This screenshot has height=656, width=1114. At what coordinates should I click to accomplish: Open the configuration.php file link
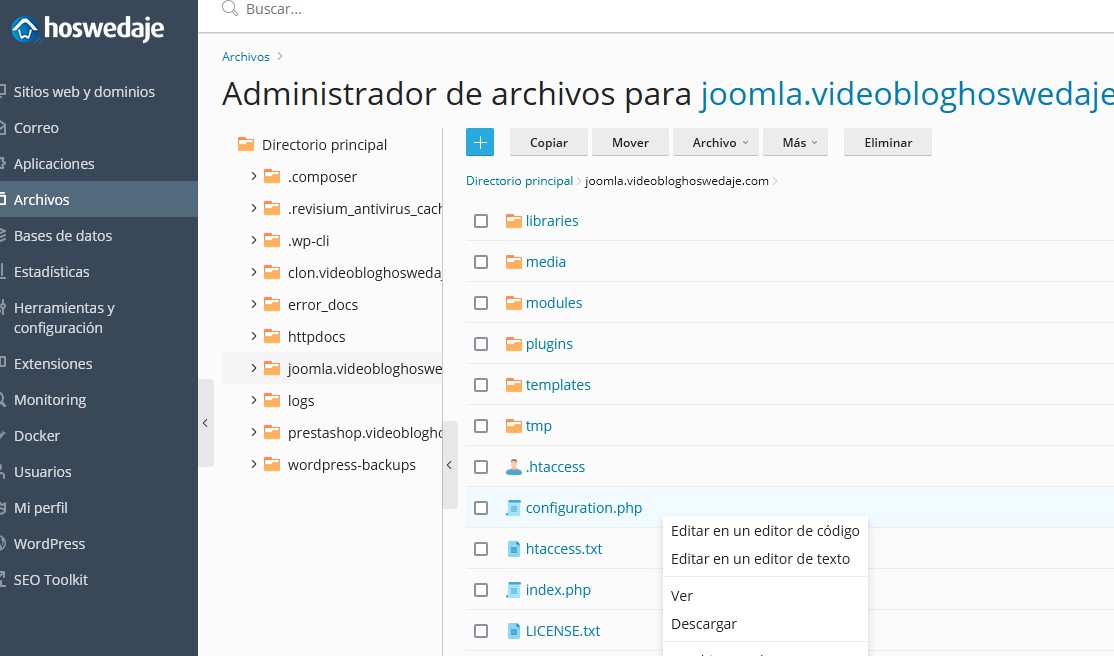coord(583,507)
